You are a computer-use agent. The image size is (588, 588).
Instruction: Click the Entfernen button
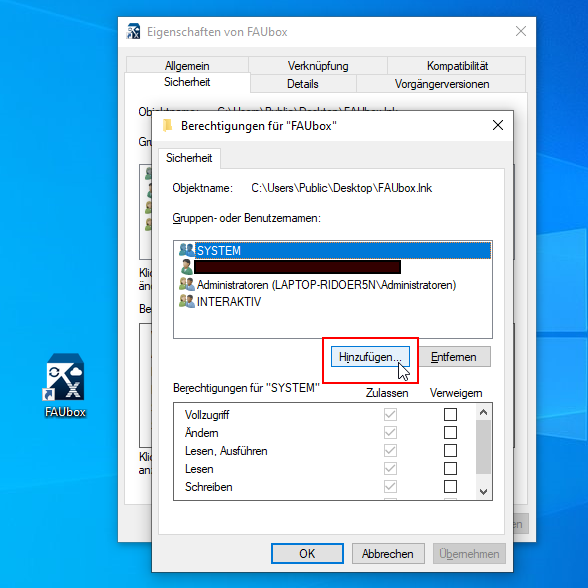(454, 357)
